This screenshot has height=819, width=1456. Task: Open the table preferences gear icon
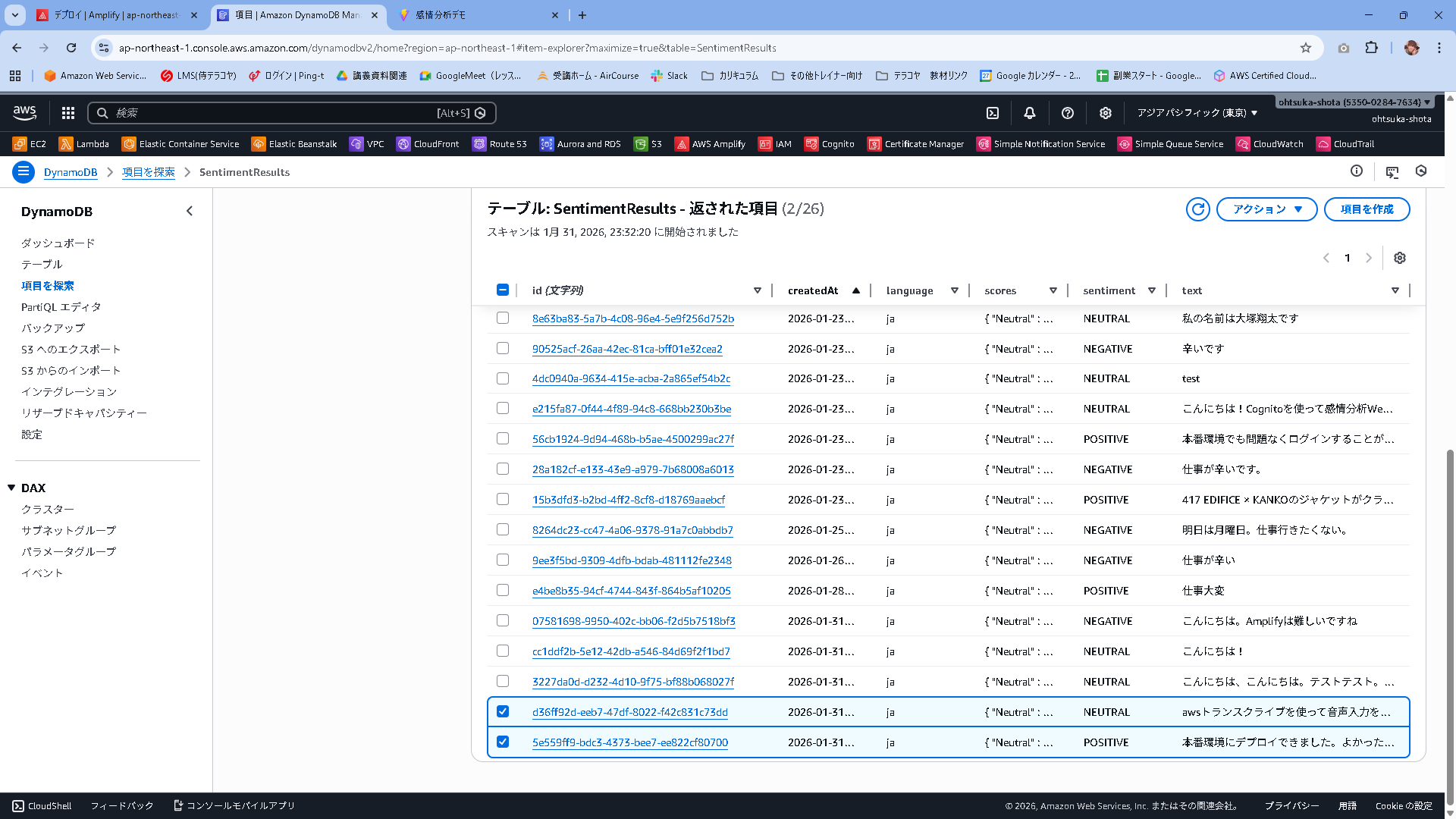click(x=1400, y=258)
